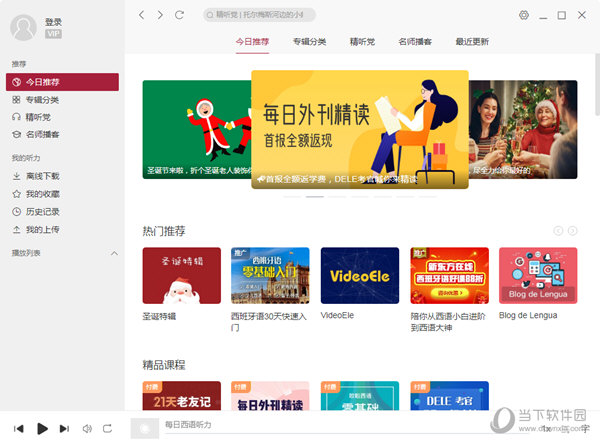
Task: Click the refresh page icon
Action: click(x=179, y=15)
